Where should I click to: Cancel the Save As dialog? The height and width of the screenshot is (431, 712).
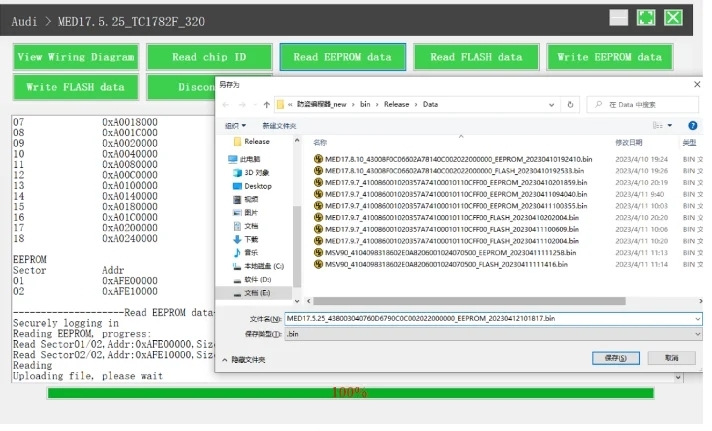point(672,358)
